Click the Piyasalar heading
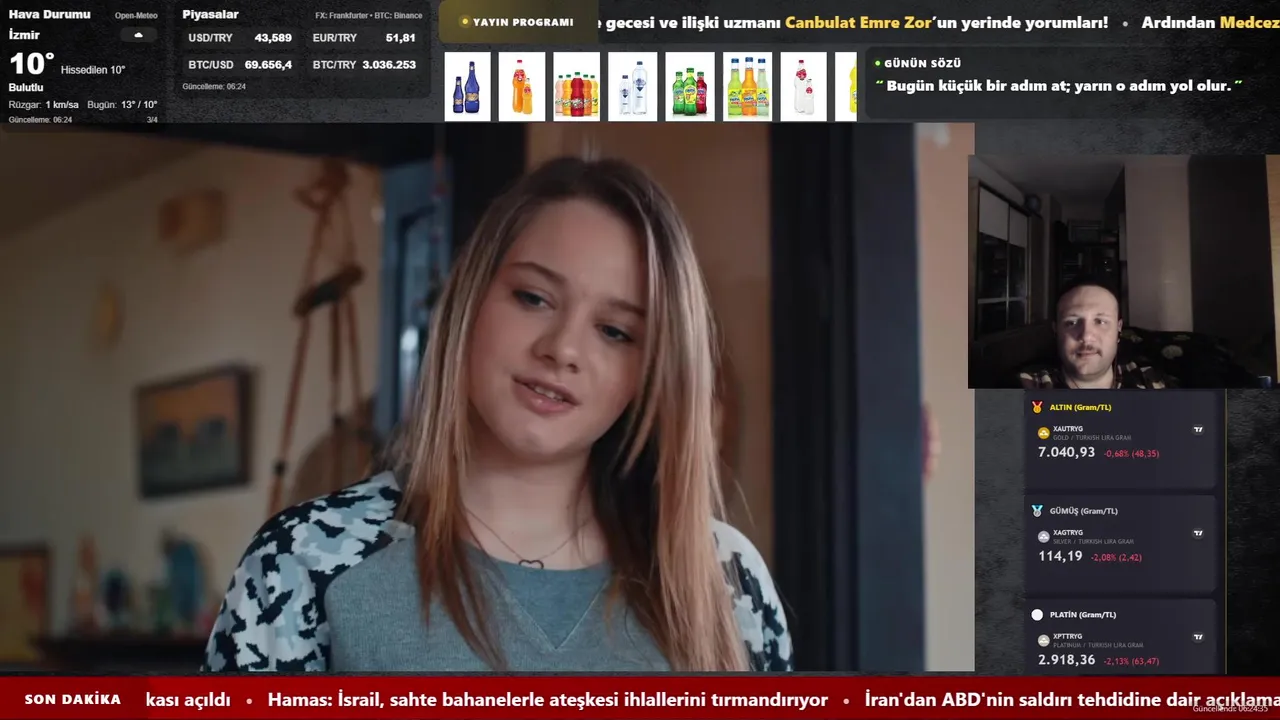 210,15
